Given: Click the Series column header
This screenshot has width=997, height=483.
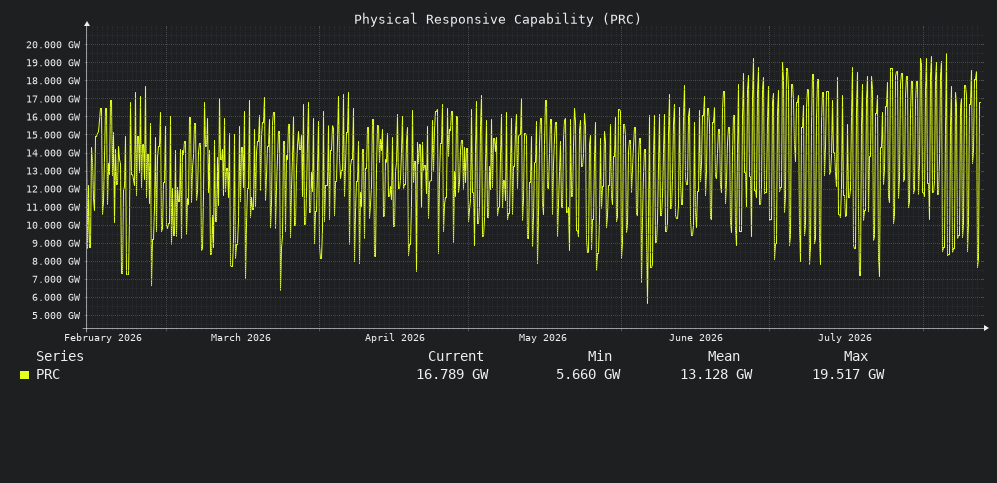Looking at the screenshot, I should (60, 356).
